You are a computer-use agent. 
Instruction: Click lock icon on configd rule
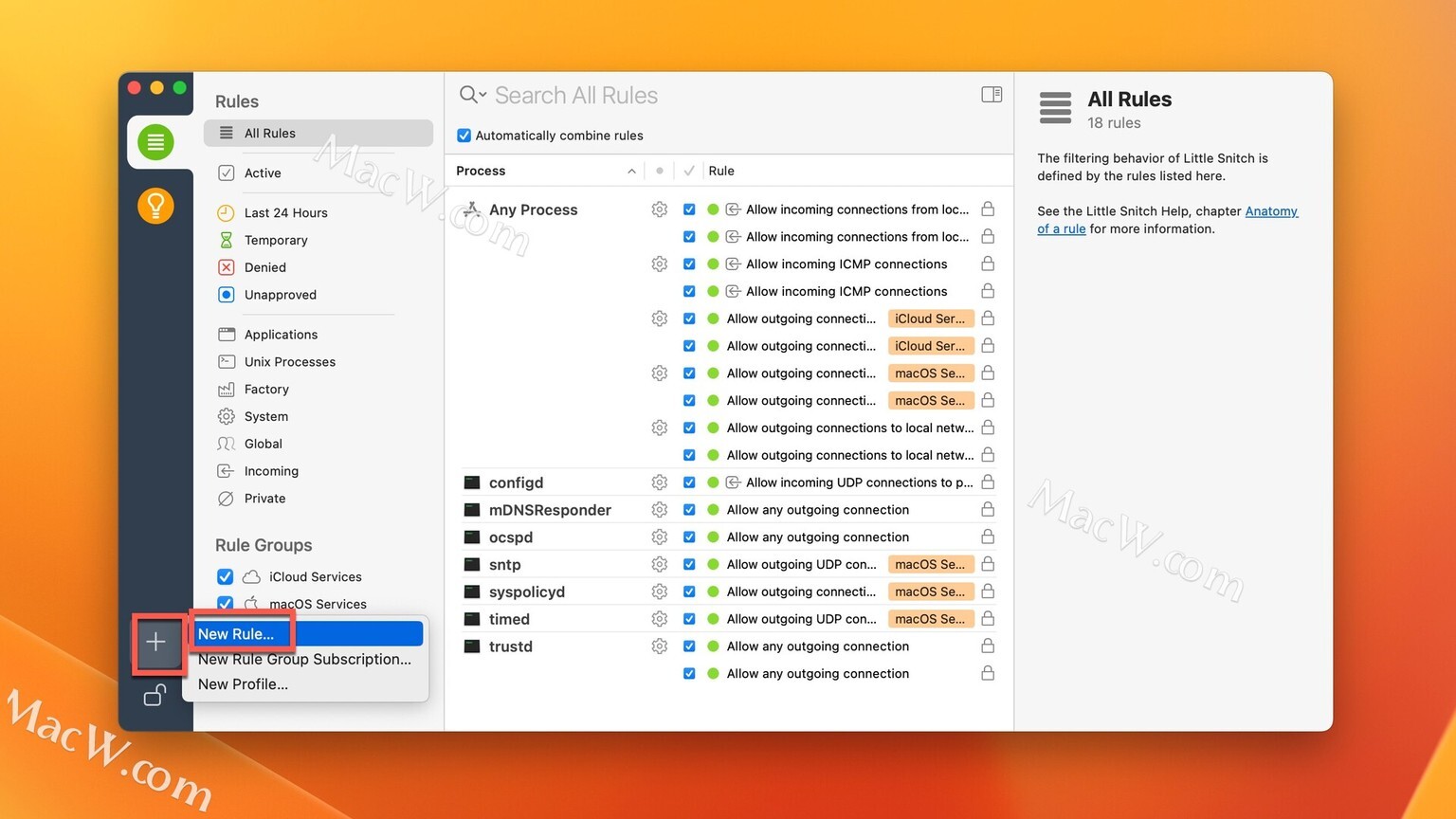pos(988,482)
